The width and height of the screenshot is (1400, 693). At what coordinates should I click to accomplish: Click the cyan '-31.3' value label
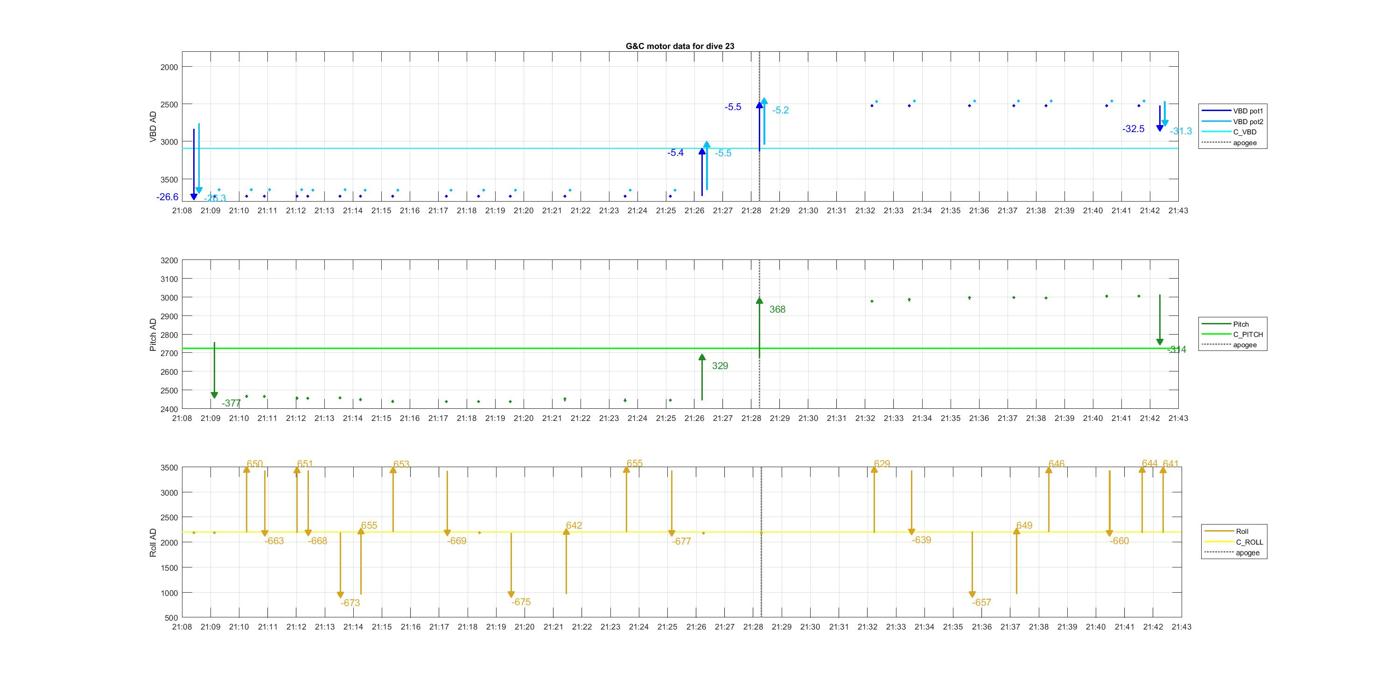pyautogui.click(x=1181, y=131)
